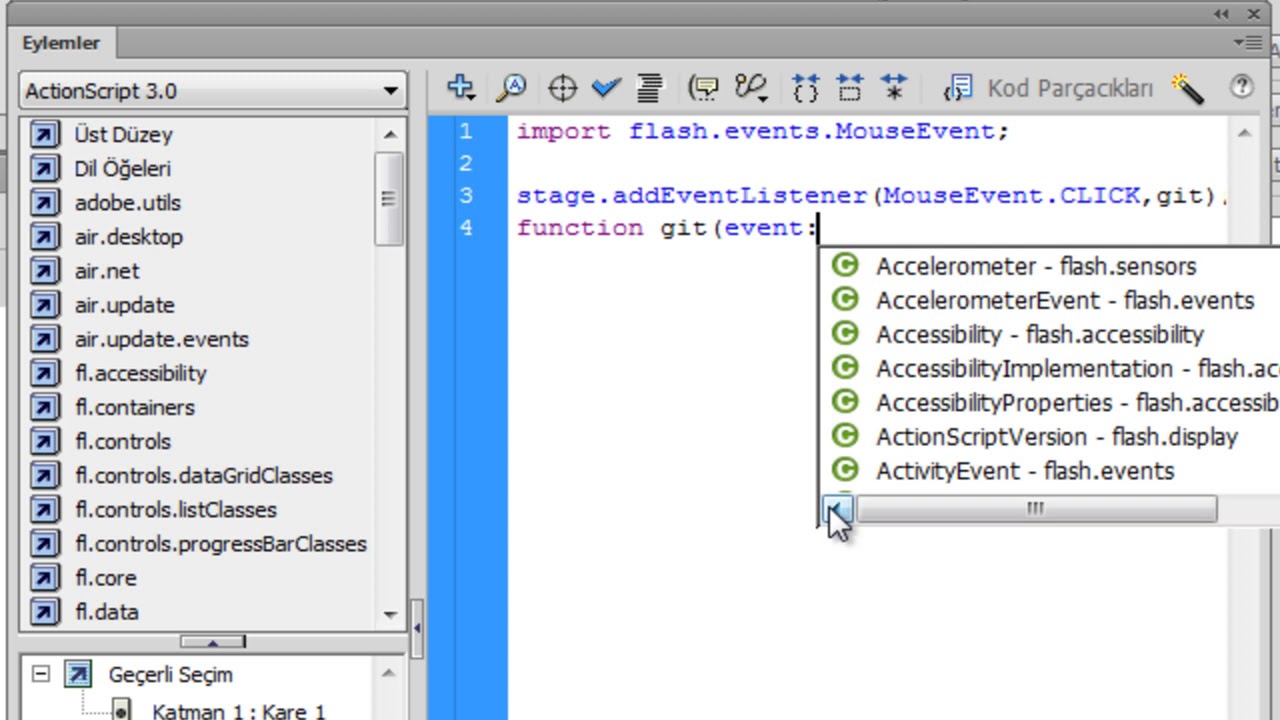1280x720 pixels.
Task: Select Geçerli Seçim in script navigator
Action: pyautogui.click(x=170, y=675)
